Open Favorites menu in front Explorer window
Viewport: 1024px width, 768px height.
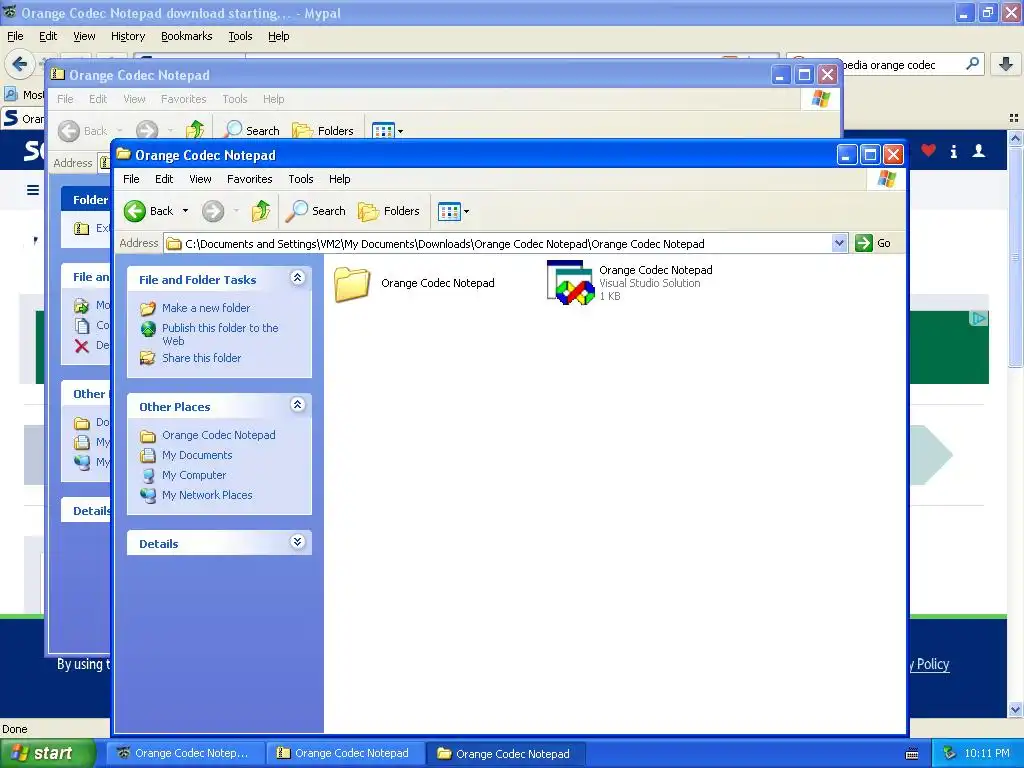tap(249, 179)
